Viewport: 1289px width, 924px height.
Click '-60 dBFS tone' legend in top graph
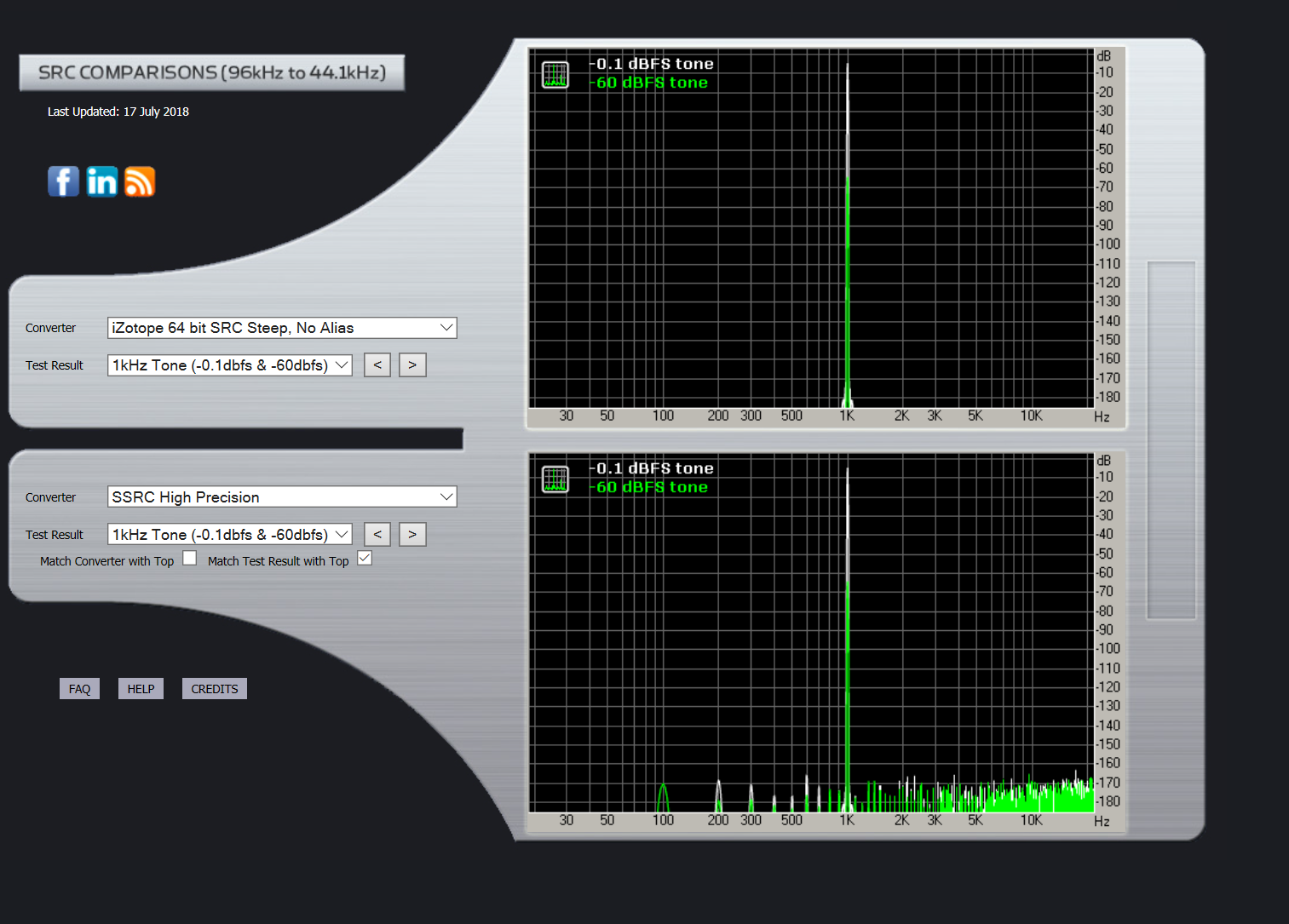pos(648,83)
